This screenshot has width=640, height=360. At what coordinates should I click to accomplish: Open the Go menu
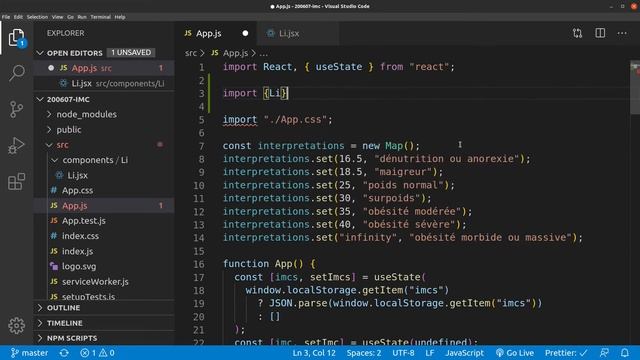pyautogui.click(x=70, y=17)
